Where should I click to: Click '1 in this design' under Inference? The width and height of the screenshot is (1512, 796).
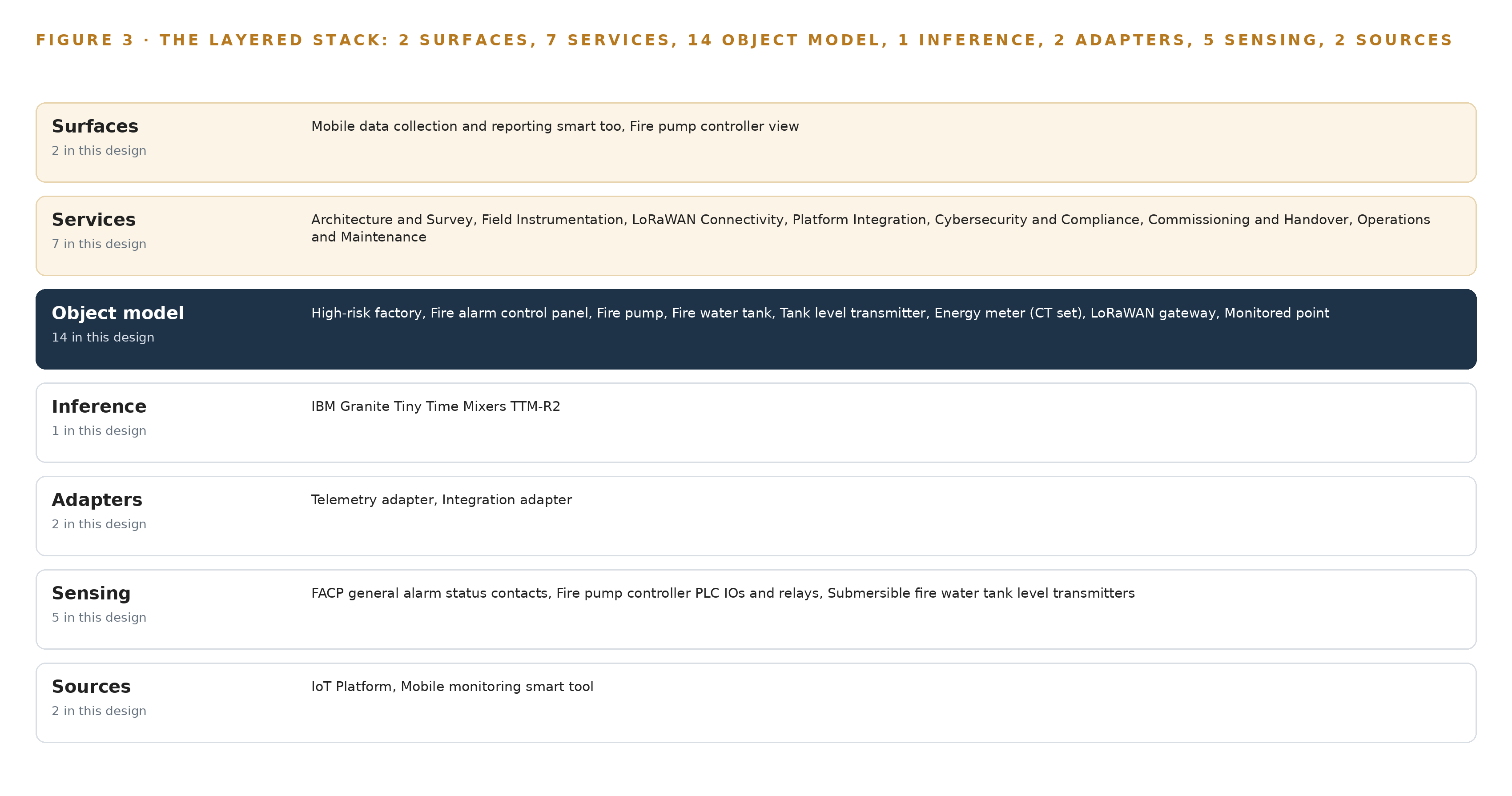99,431
